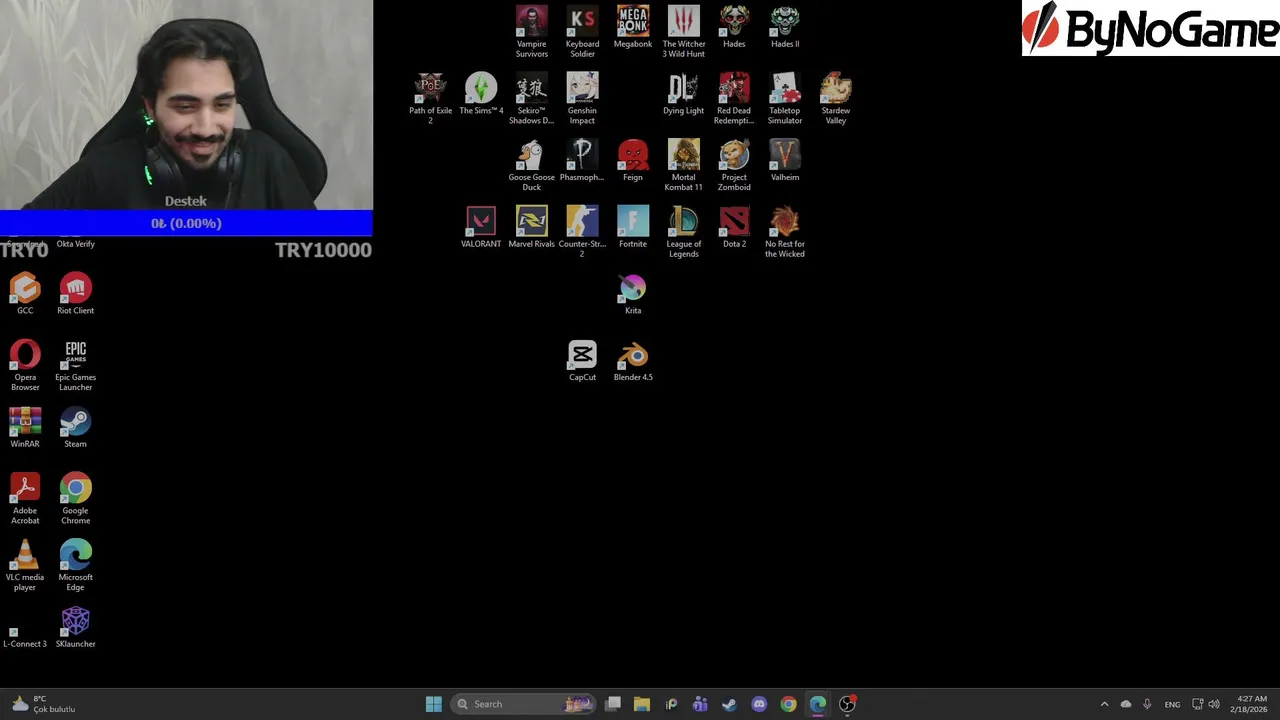Viewport: 1280px width, 720px height.
Task: Switch to Edge in the taskbar
Action: coord(818,704)
